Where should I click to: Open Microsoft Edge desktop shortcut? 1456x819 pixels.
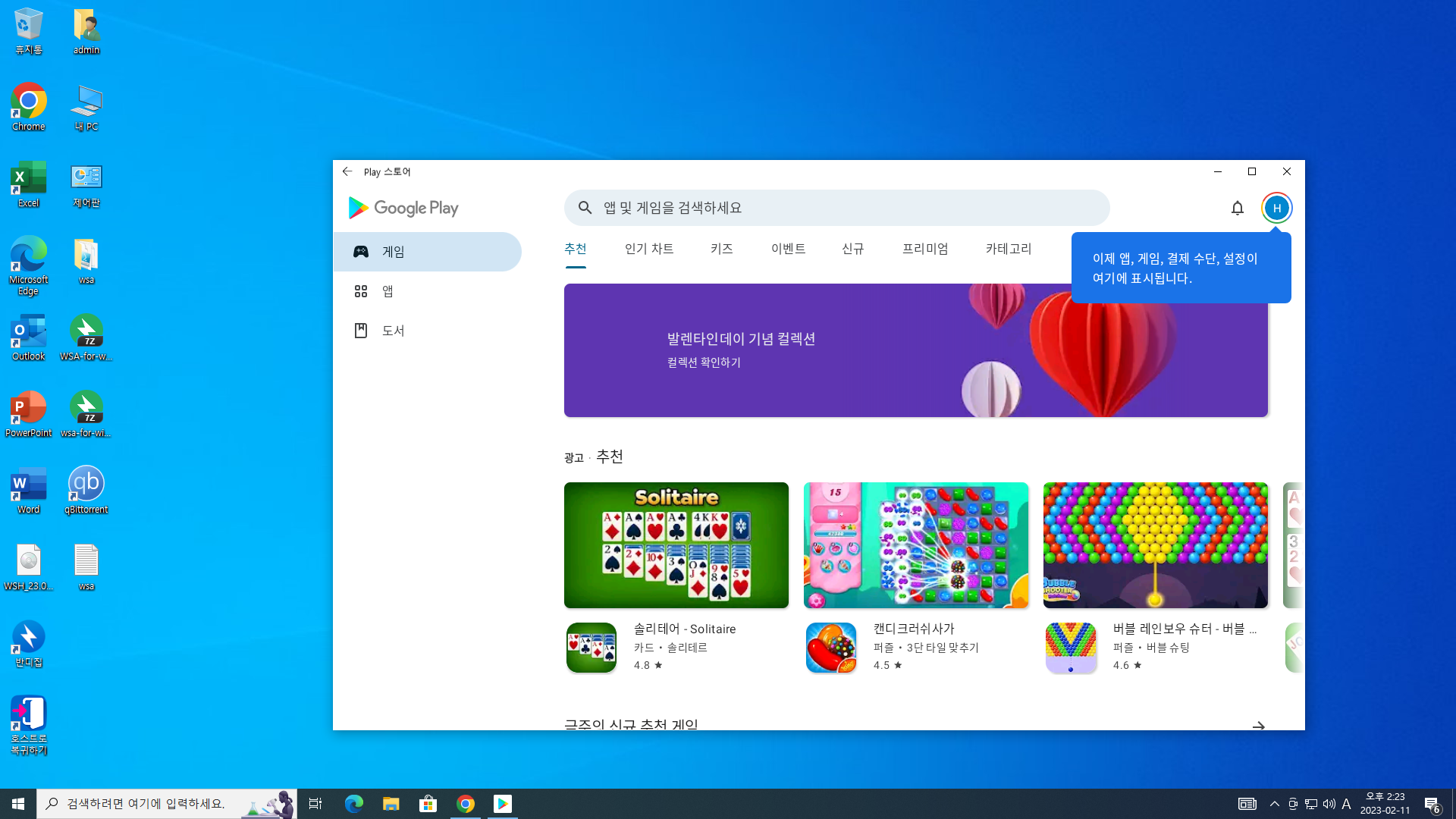tap(28, 265)
